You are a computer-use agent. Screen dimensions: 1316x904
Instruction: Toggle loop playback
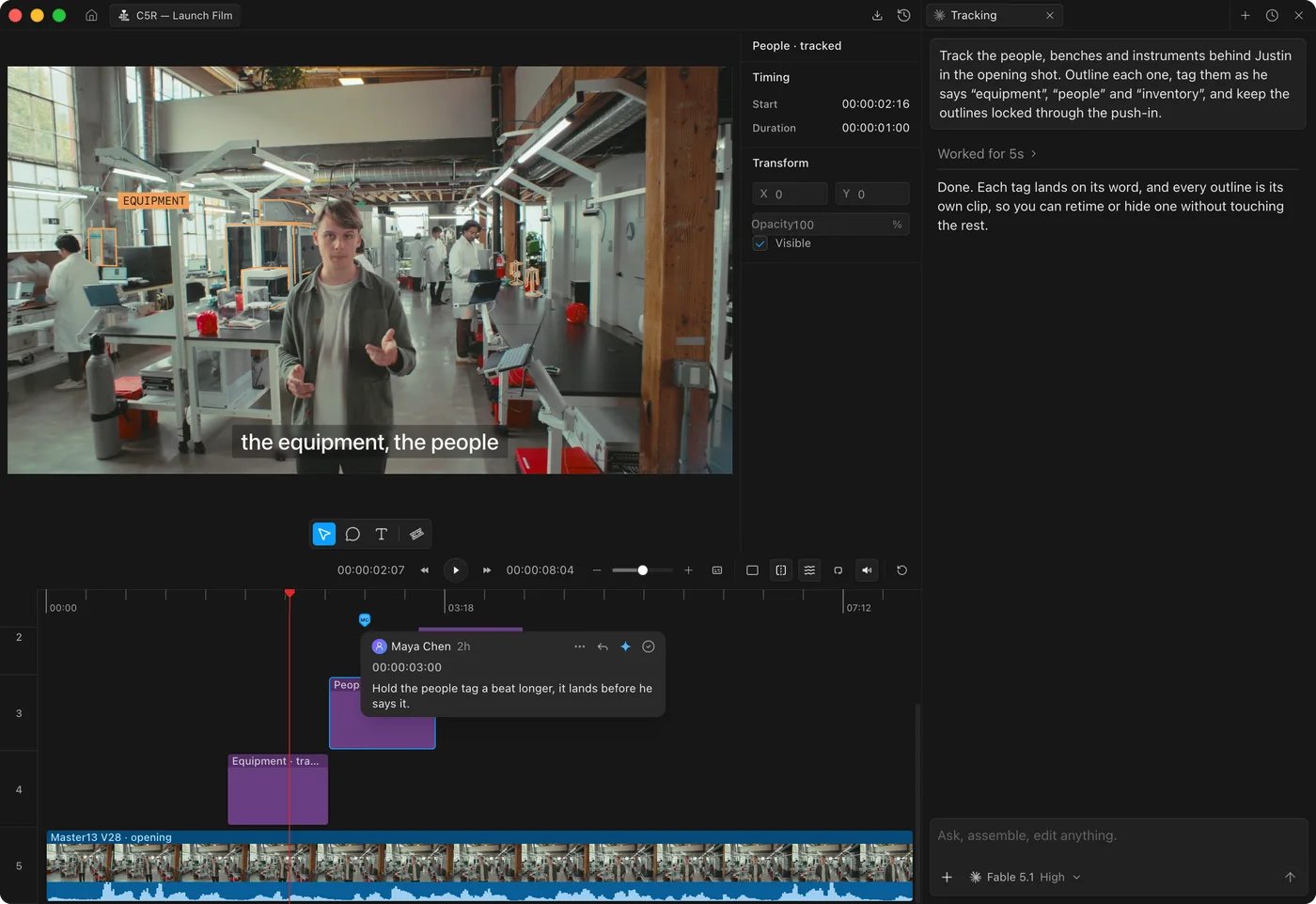pos(838,570)
